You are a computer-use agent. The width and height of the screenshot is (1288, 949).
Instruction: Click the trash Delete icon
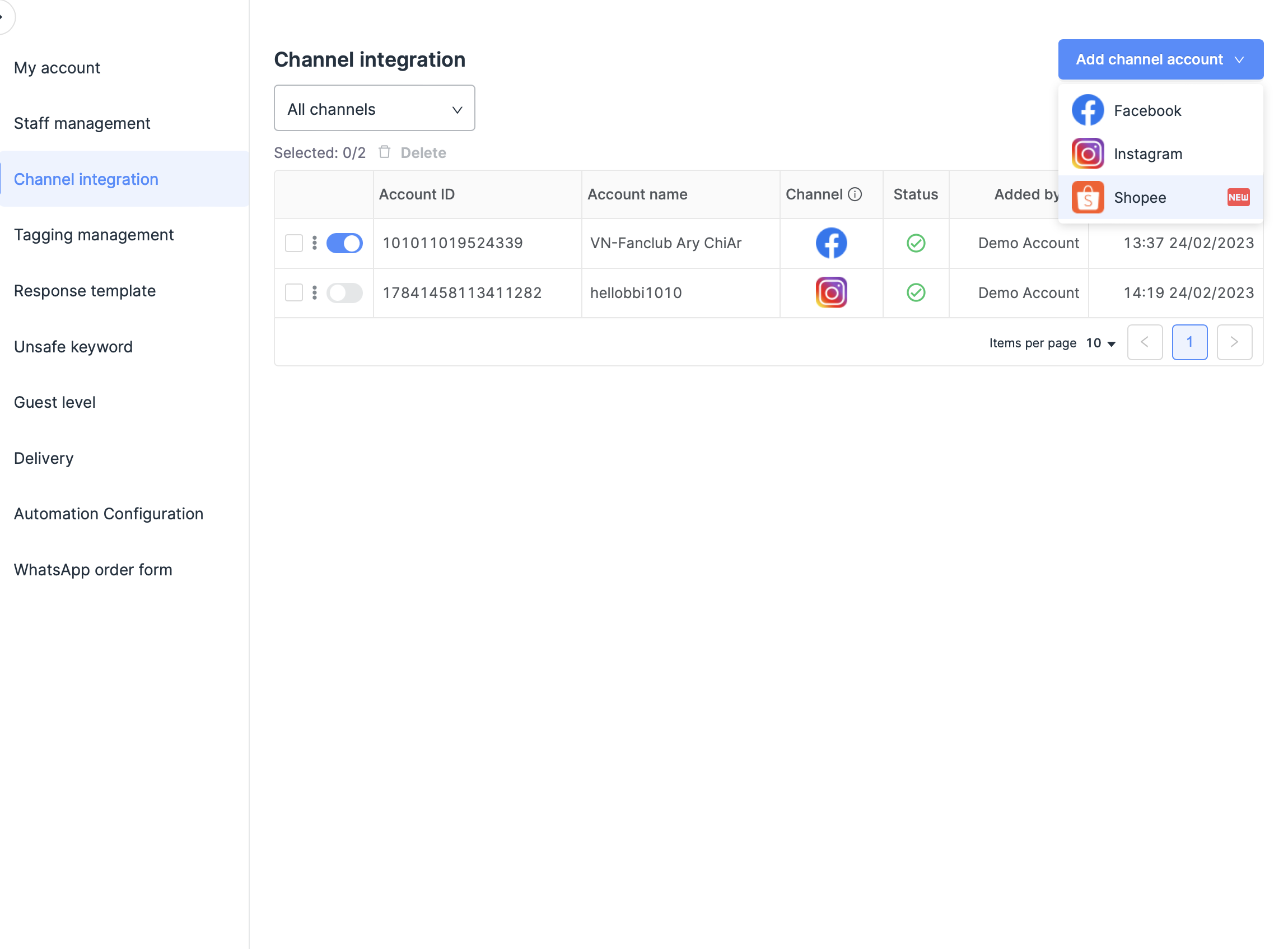pos(384,152)
